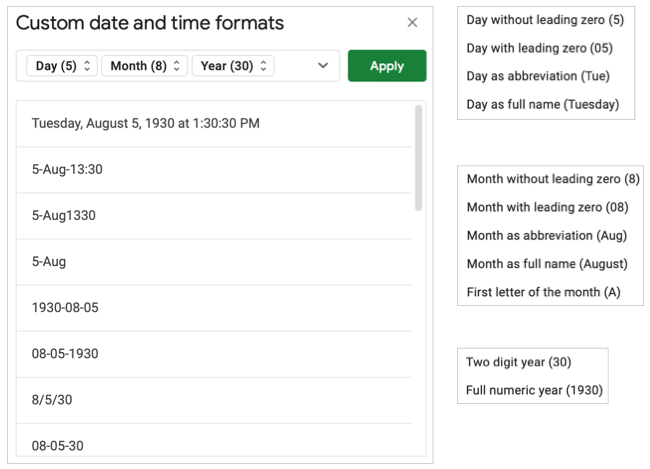Select the 1930-08-05 format preset

click(65, 308)
